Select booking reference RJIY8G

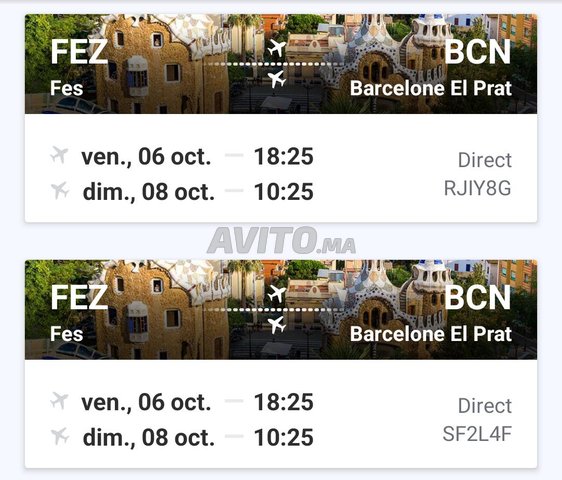[477, 188]
